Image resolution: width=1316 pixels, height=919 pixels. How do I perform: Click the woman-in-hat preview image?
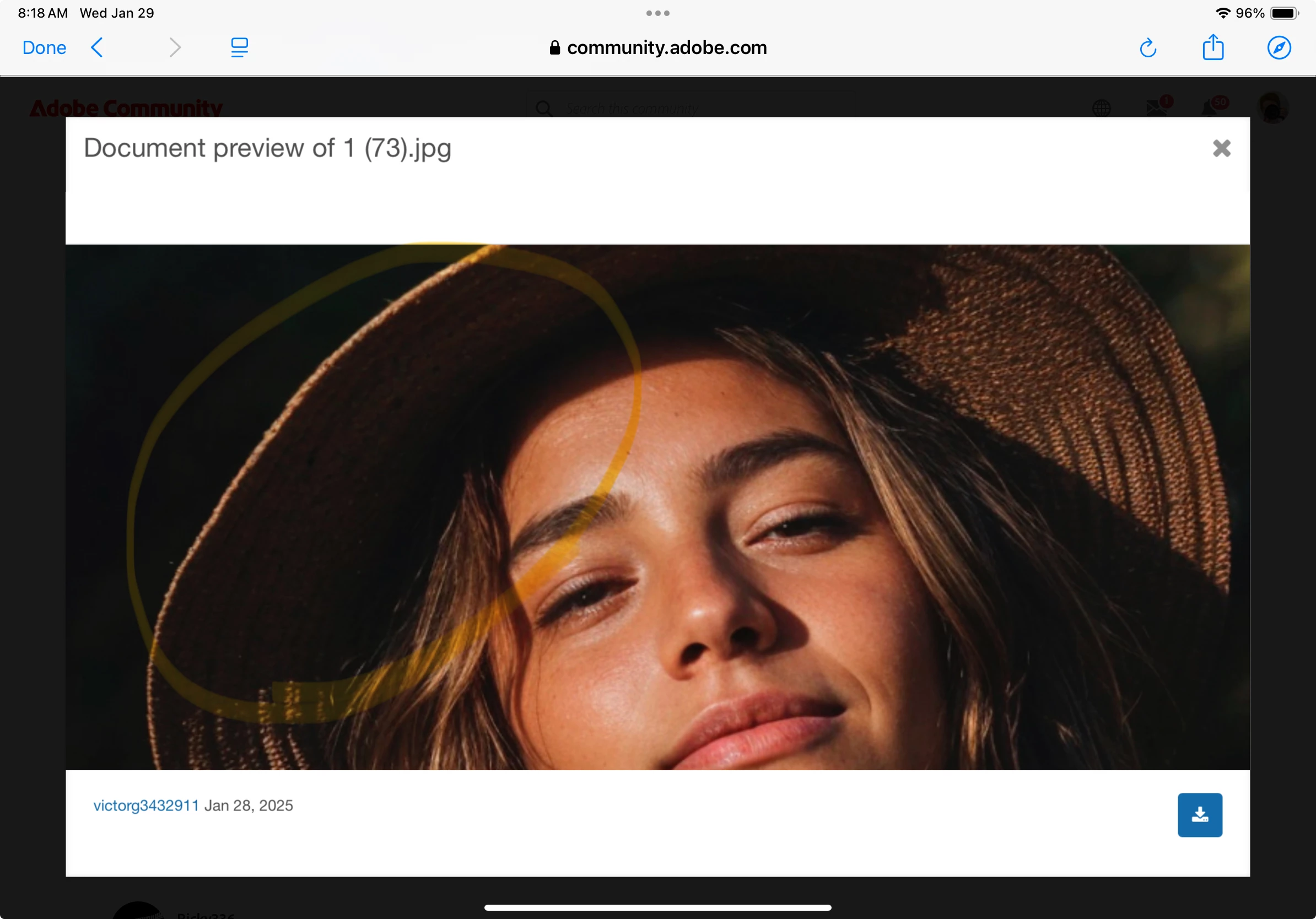pos(657,507)
